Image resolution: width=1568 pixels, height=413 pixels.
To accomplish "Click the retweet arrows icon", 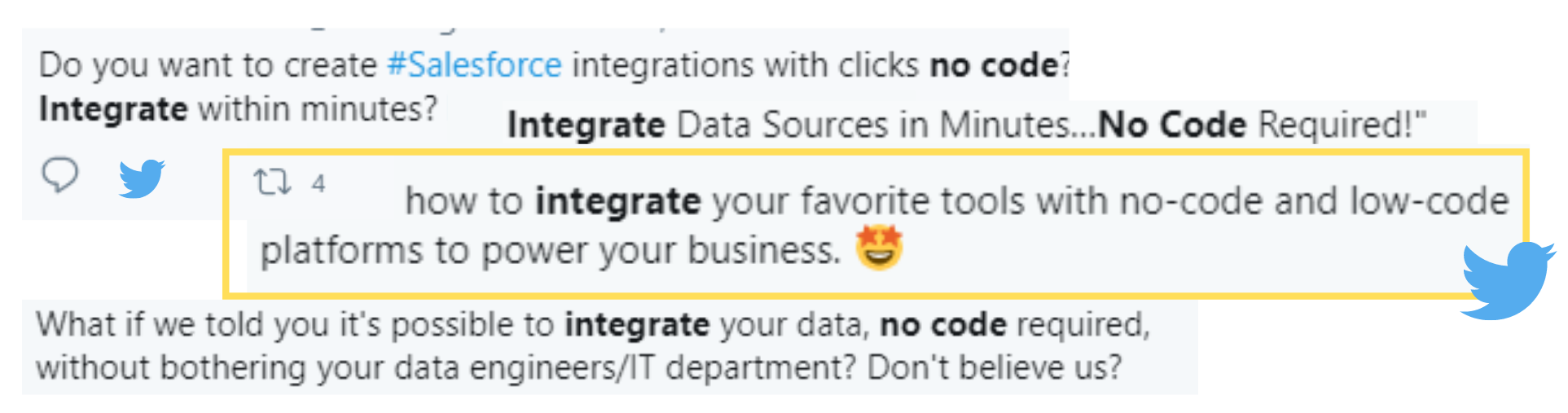I will (272, 182).
